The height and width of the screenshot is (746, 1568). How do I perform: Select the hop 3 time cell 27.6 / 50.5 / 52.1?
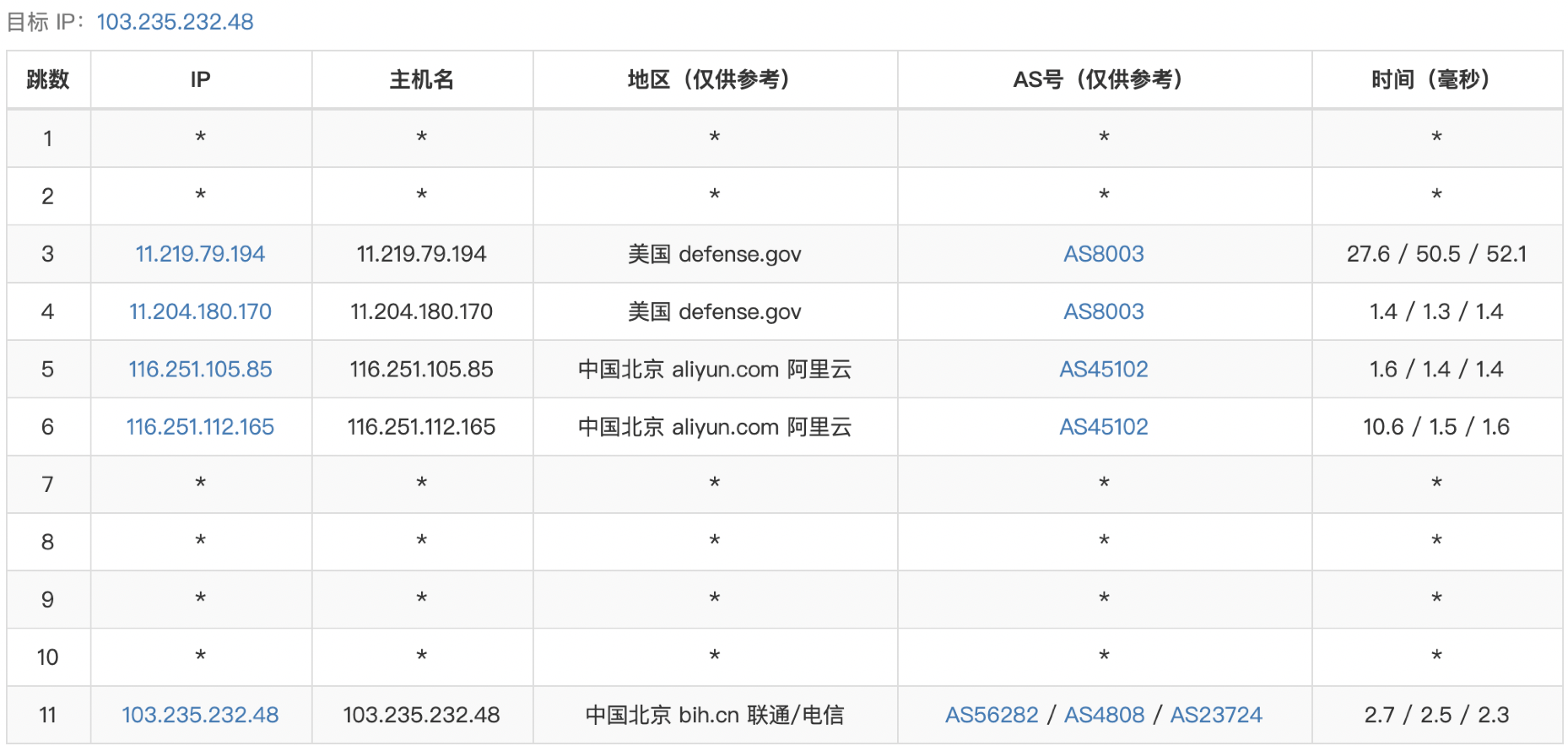tap(1436, 254)
